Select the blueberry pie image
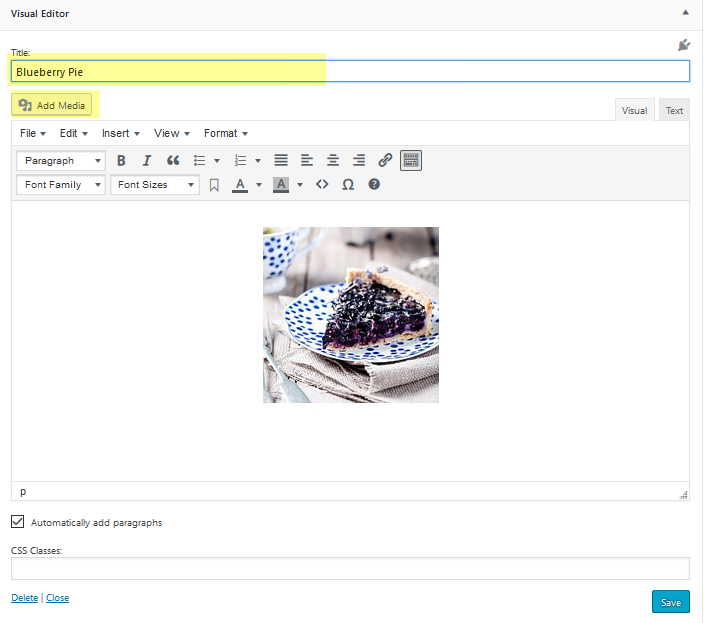The height and width of the screenshot is (623, 706). click(351, 315)
